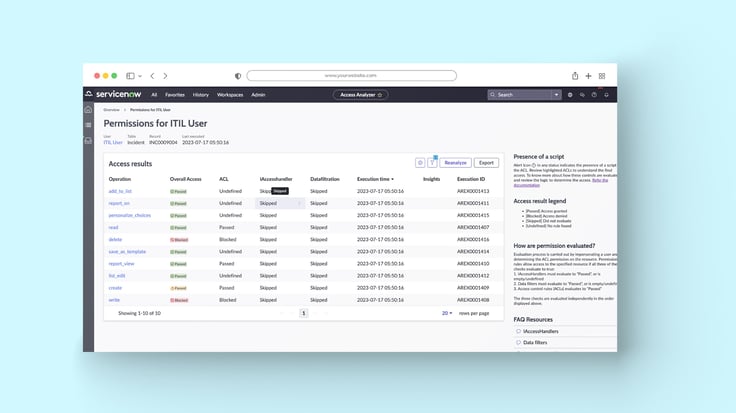Image resolution: width=736 pixels, height=413 pixels.
Task: Open the Refer the documentation link
Action: click(x=561, y=183)
